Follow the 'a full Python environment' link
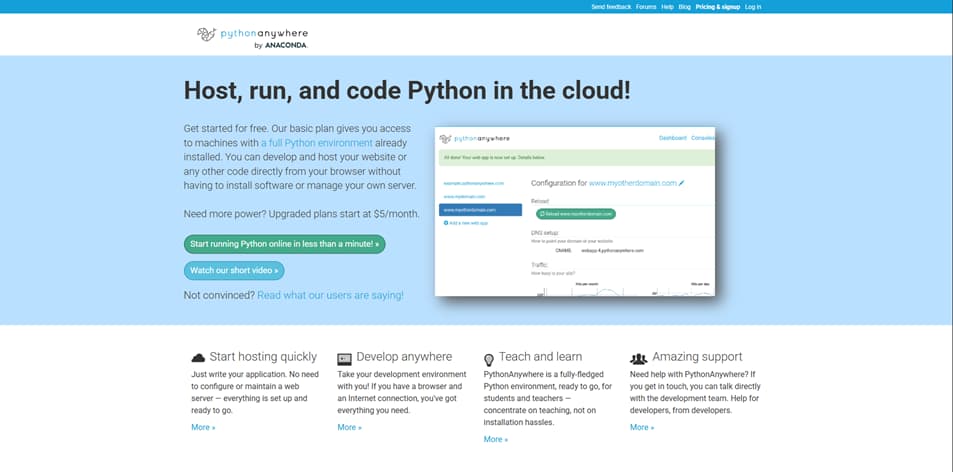953x472 pixels. (x=317, y=143)
